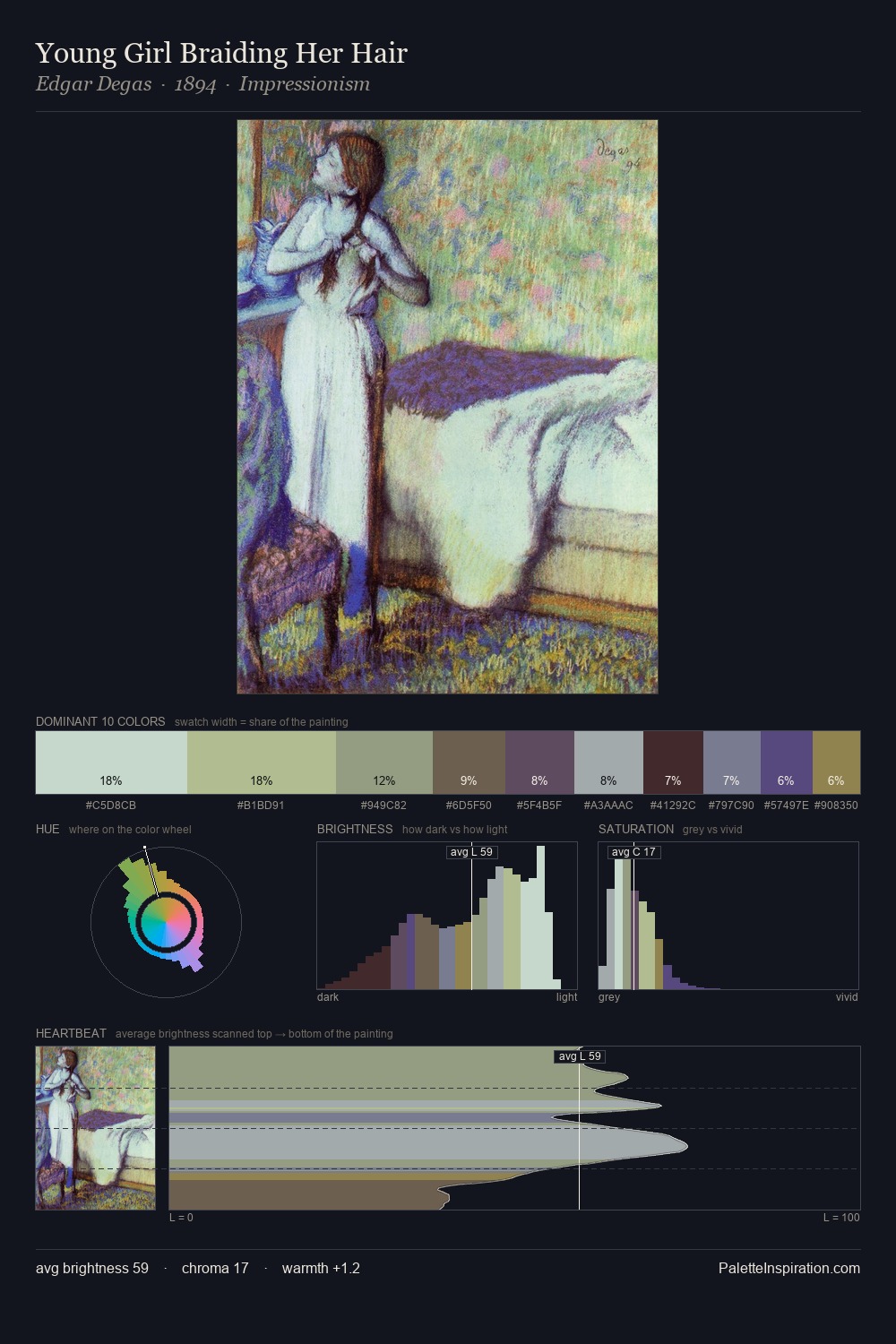The width and height of the screenshot is (896, 1344).
Task: Click the 'vivid' saturation axis label
Action: tap(847, 996)
